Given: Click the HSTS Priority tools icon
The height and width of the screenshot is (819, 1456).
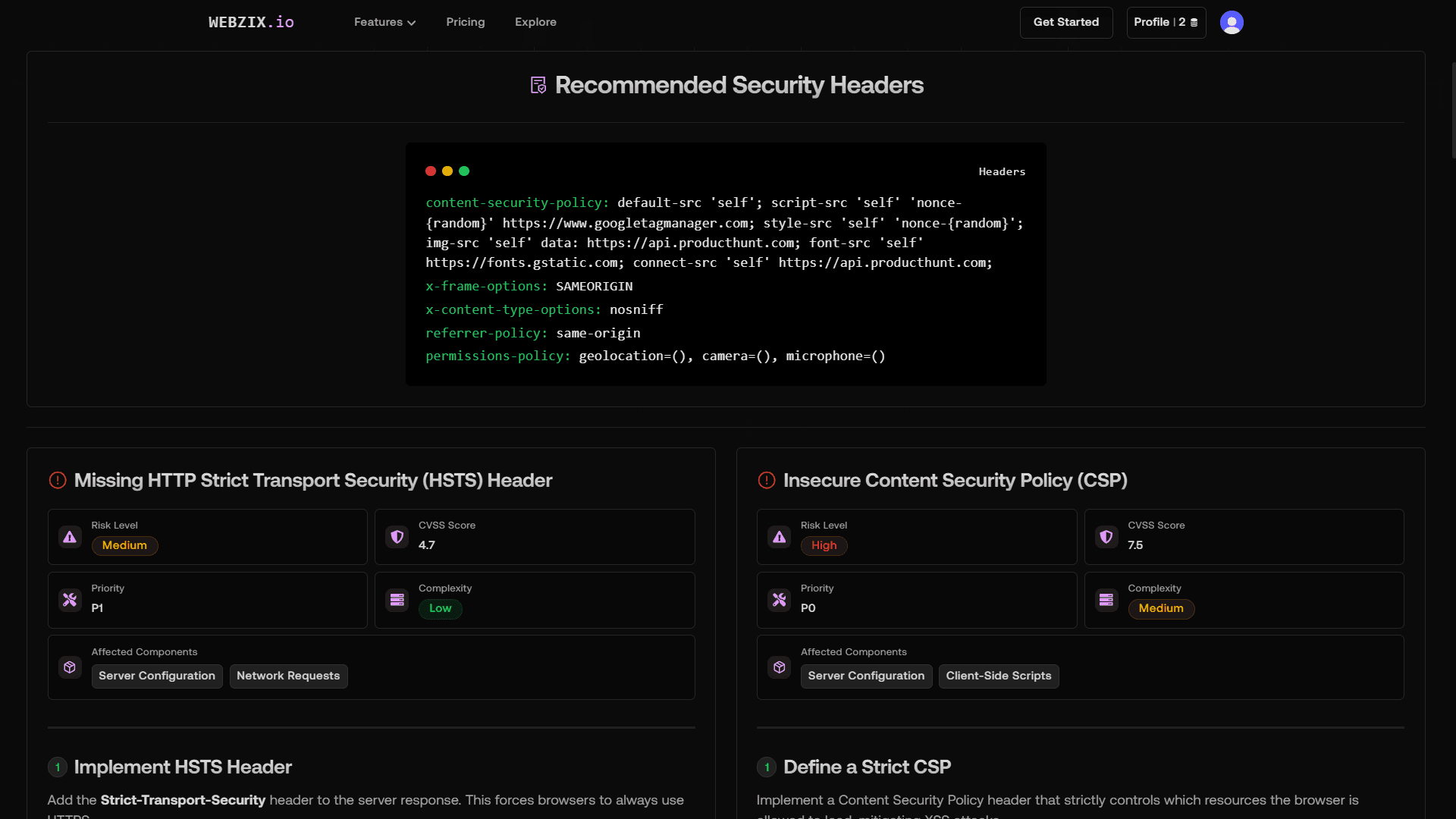Looking at the screenshot, I should (x=70, y=600).
